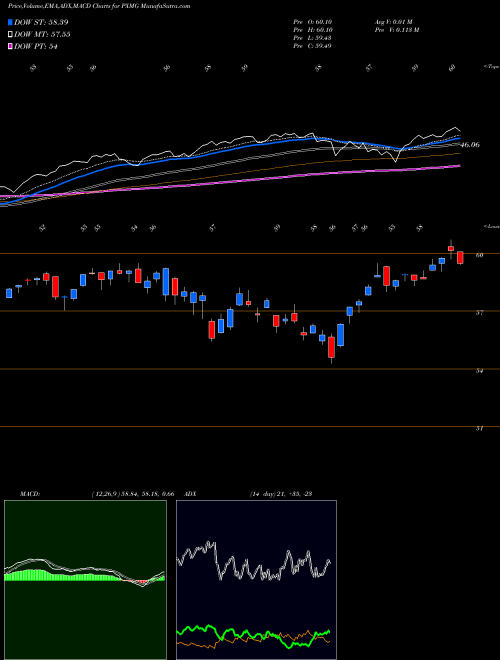Click the 60 price axis label

[x=479, y=255]
